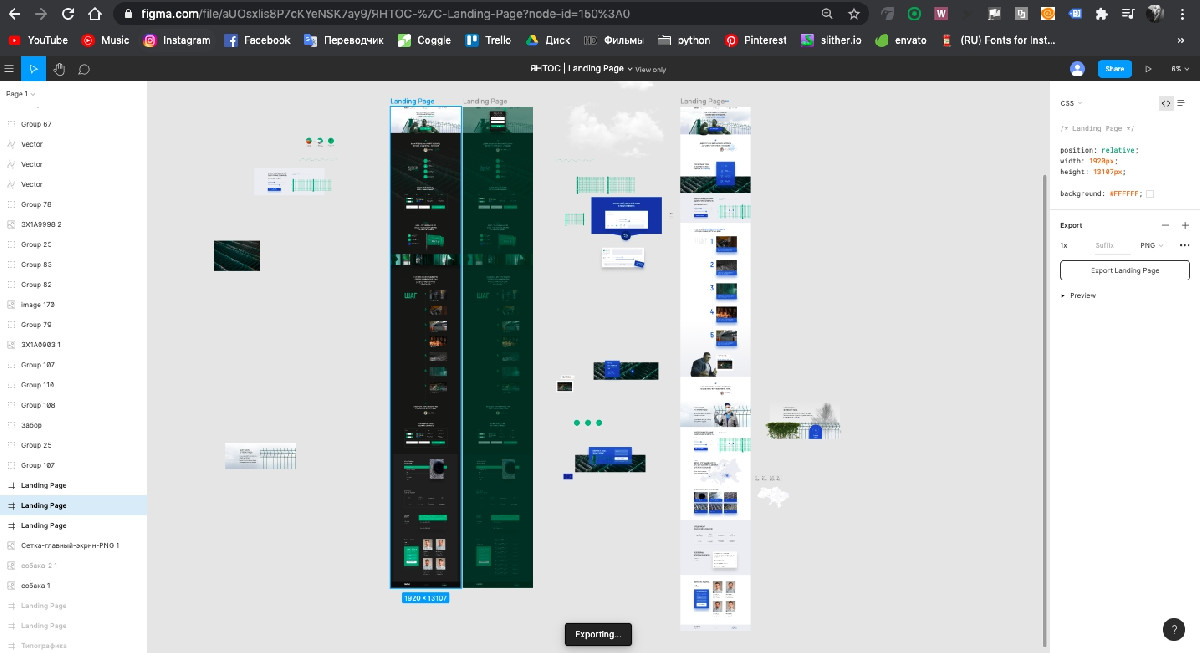The width and height of the screenshot is (1200, 653).
Task: Select Group 25 layer
Action: tap(73, 445)
